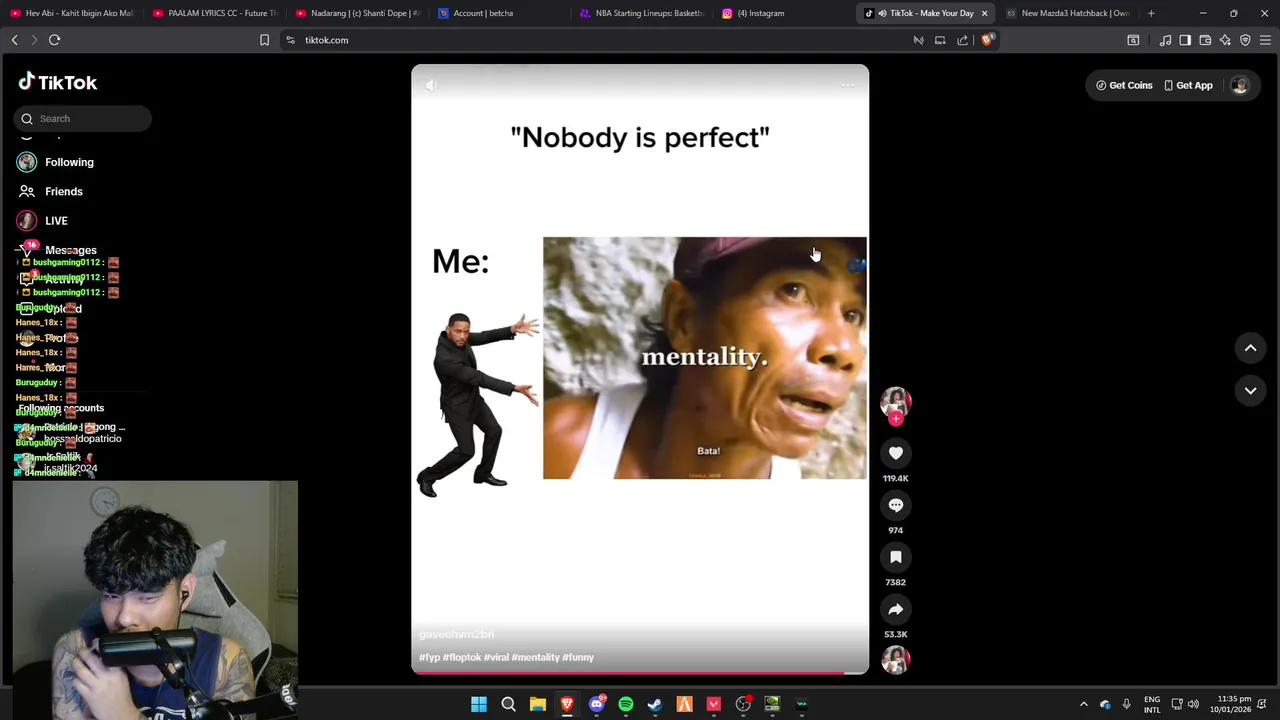This screenshot has width=1280, height=720.
Task: Open the spinning sound disc avatar
Action: coord(896,660)
